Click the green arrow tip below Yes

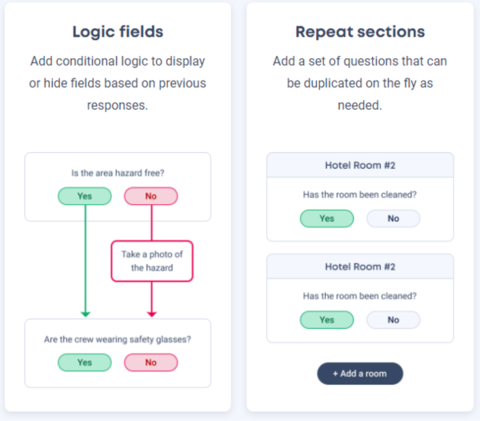[x=86, y=314]
